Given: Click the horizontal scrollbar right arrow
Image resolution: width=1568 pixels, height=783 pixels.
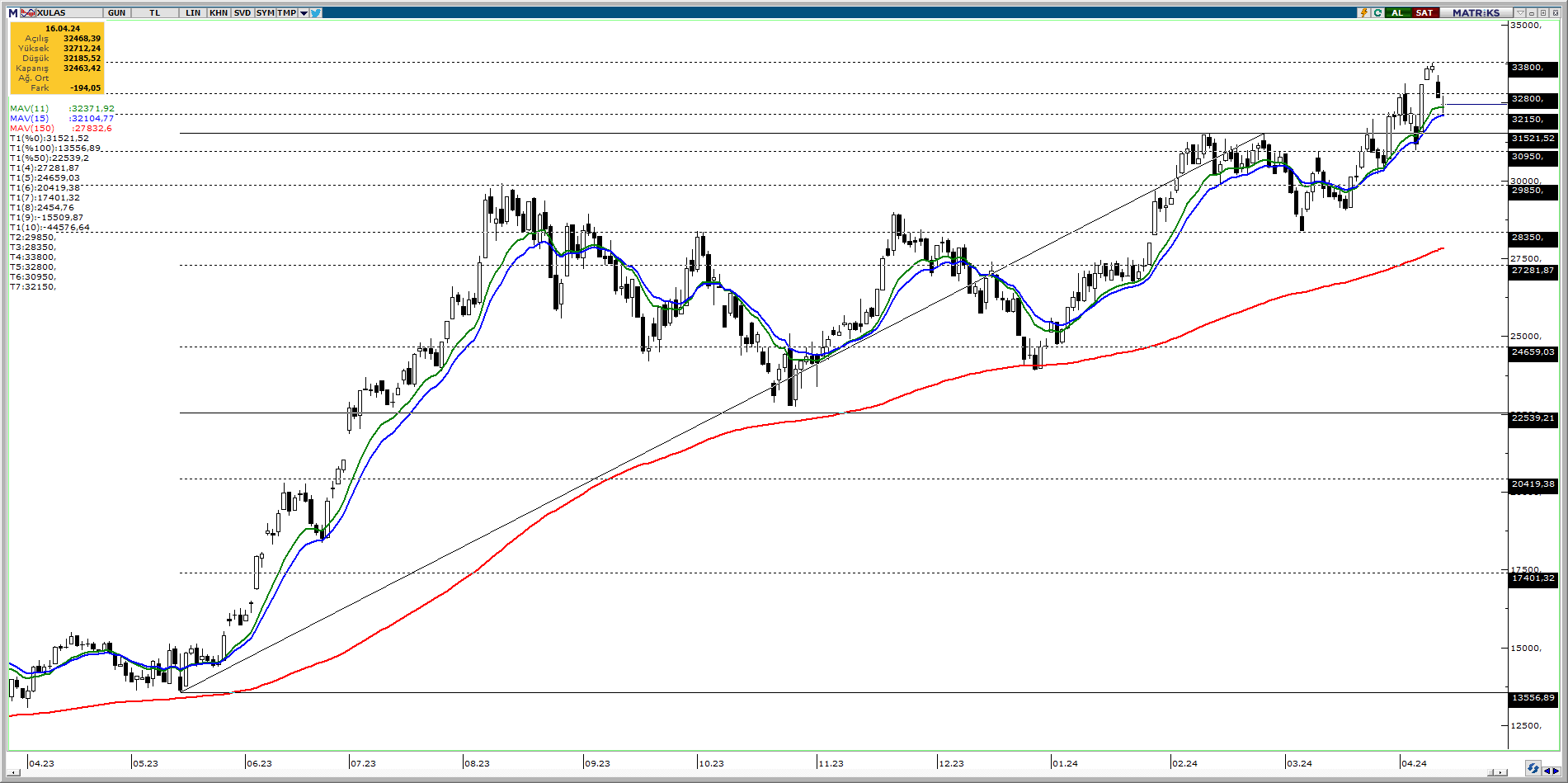Looking at the screenshot, I should click(x=1501, y=772).
